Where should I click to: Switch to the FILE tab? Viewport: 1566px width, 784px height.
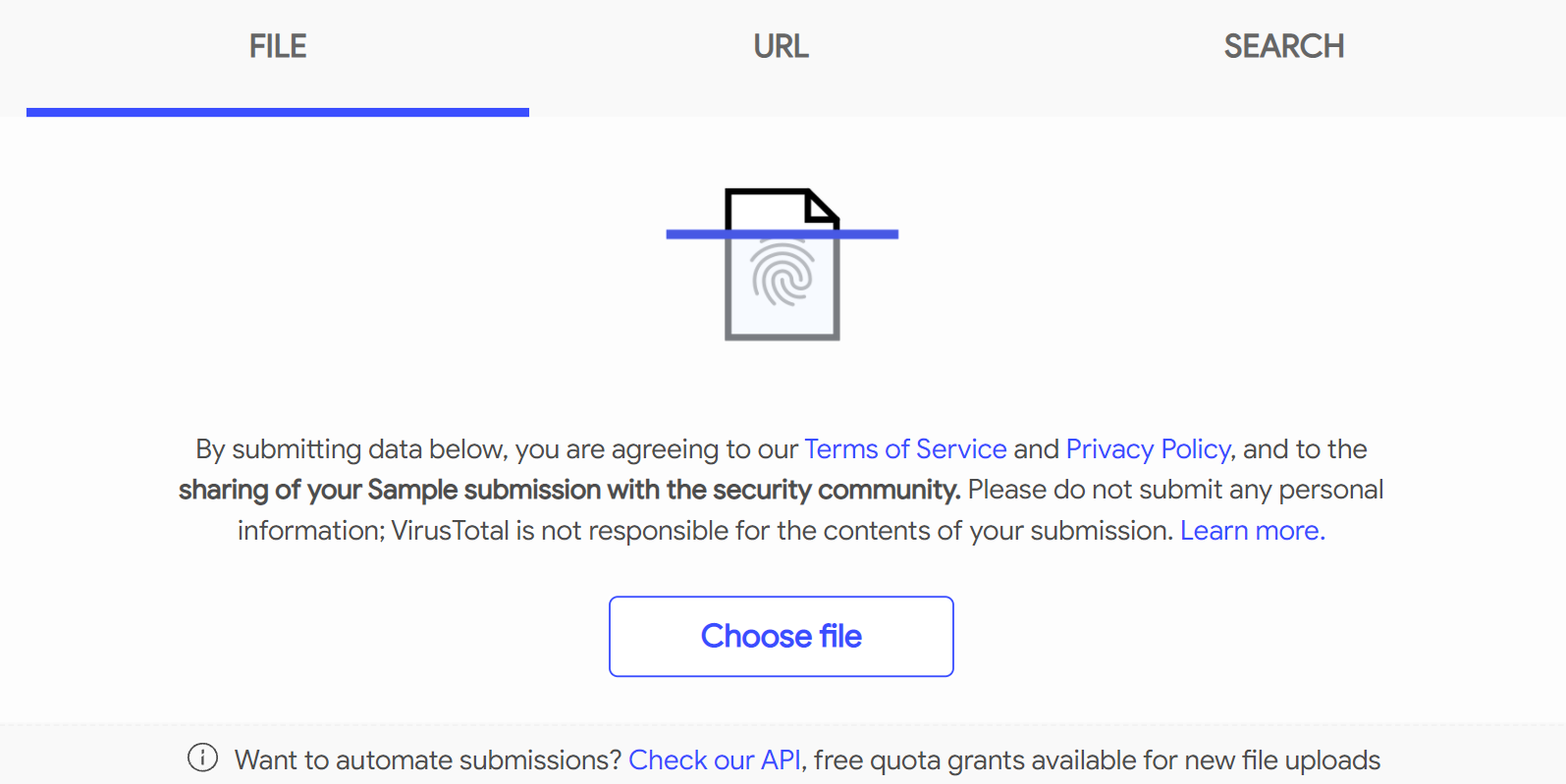[x=278, y=46]
